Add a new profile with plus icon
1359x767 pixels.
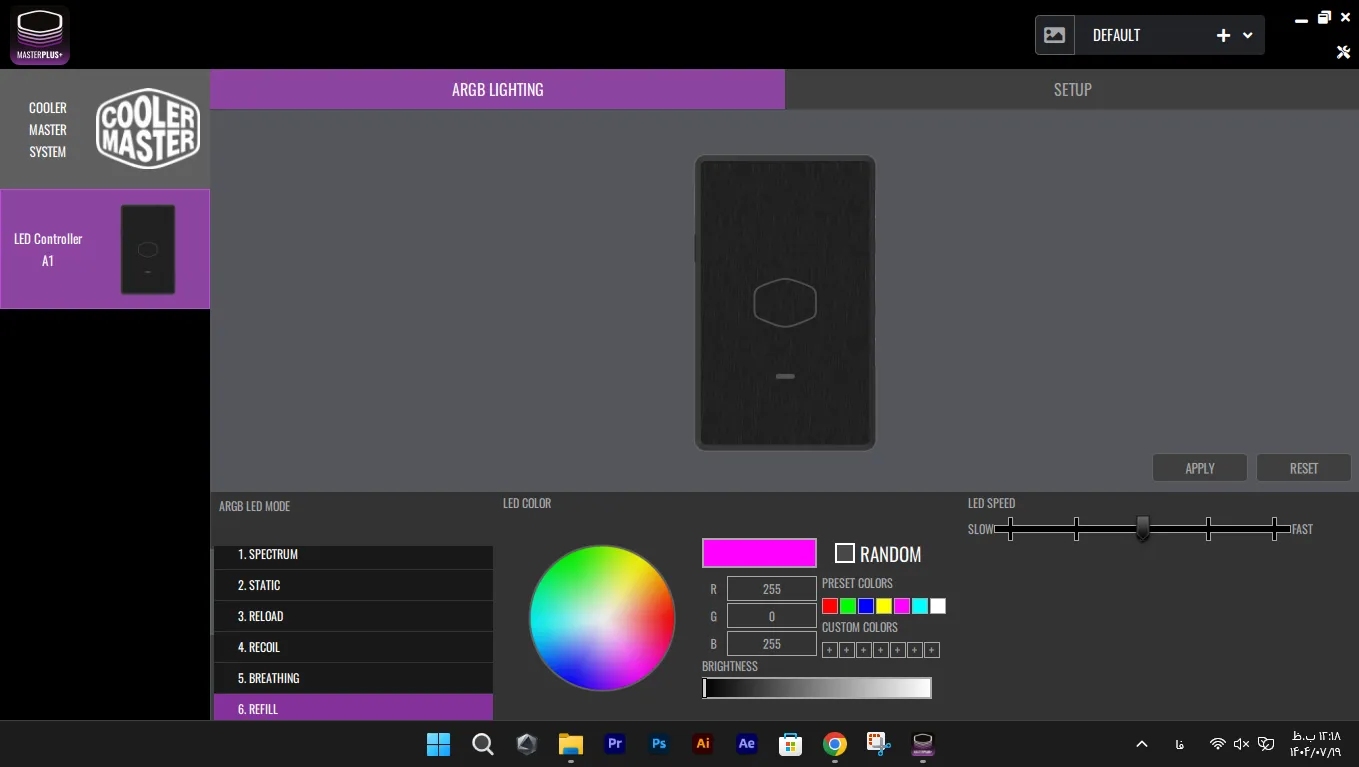1223,35
